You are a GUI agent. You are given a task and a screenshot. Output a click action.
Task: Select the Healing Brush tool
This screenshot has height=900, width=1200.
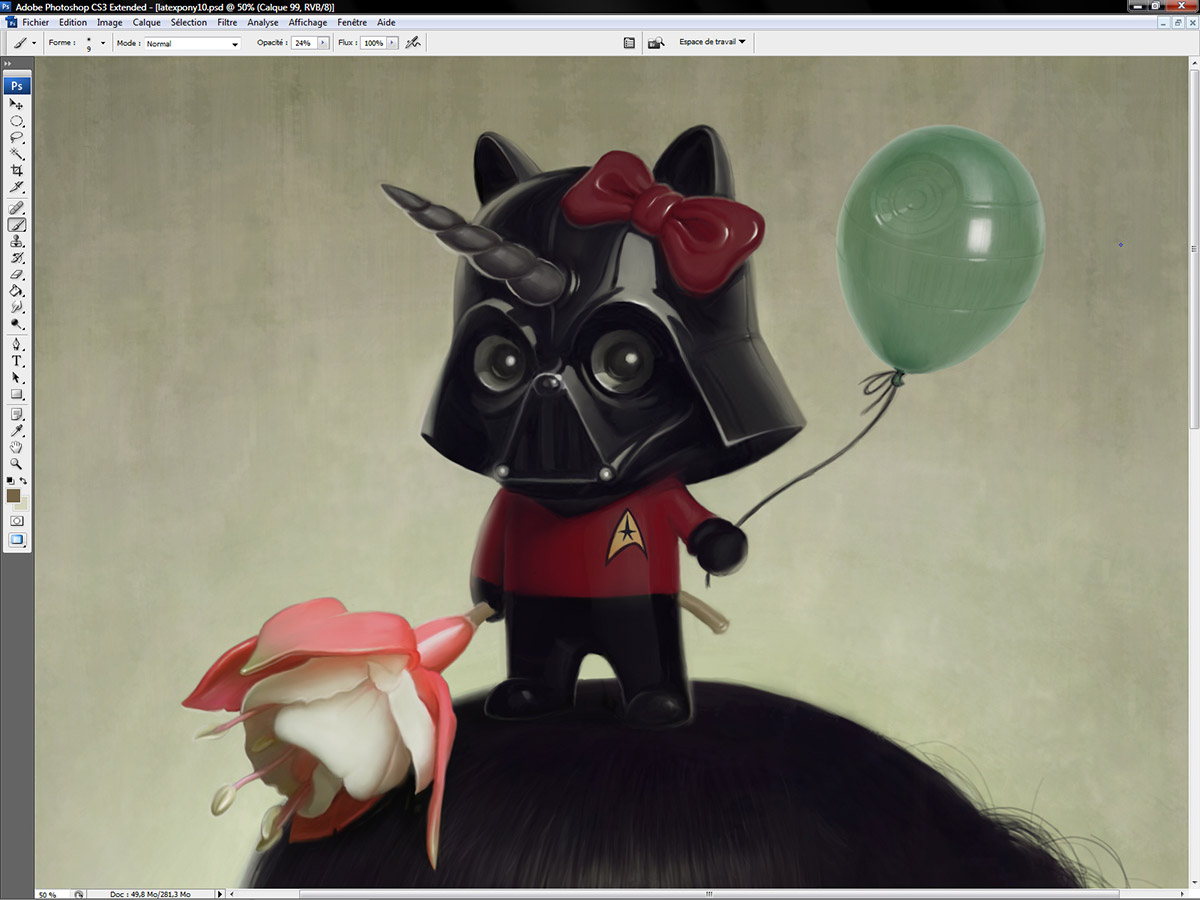point(17,208)
